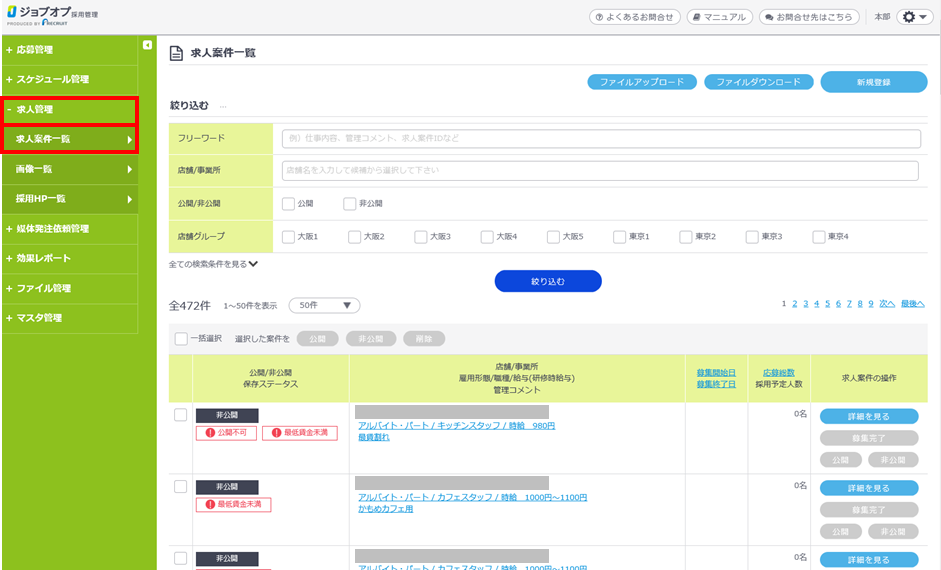Image resolution: width=941 pixels, height=570 pixels.
Task: Toggle the 一括選択 select-all checkbox
Action: click(181, 339)
